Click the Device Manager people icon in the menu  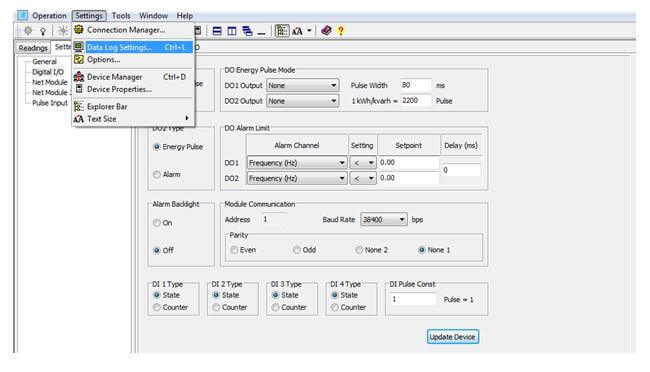coord(79,77)
